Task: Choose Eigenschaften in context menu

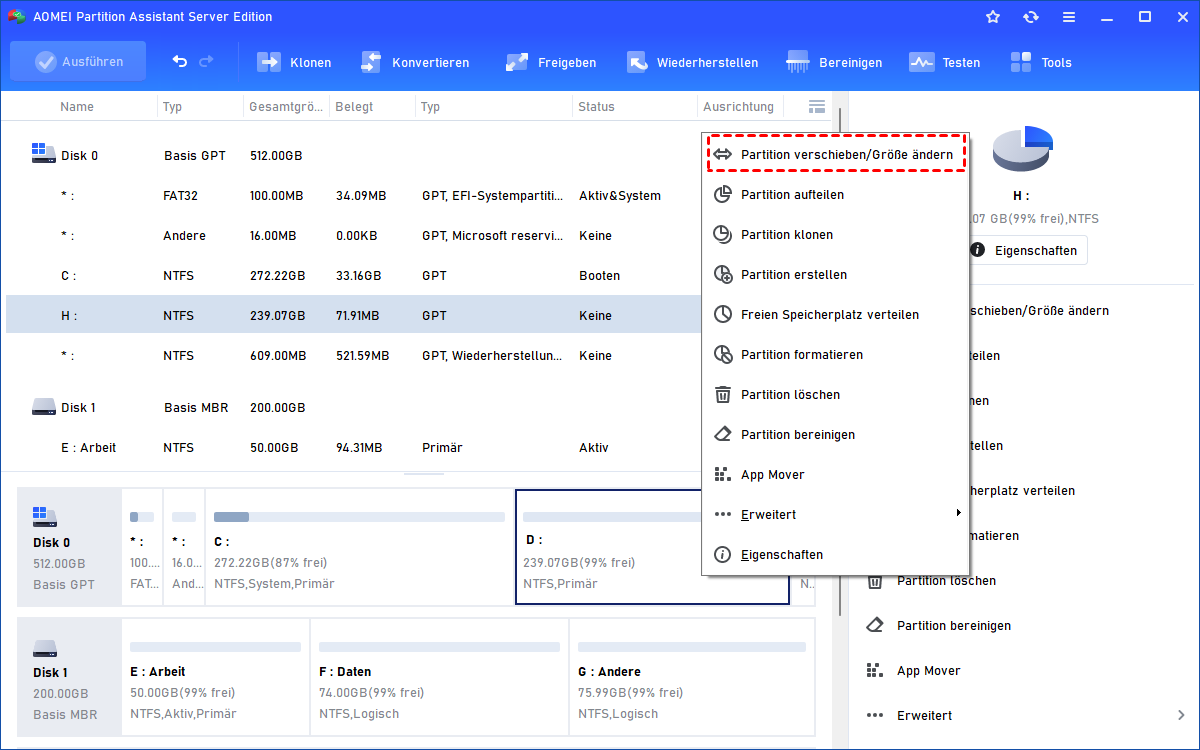Action: [x=836, y=554]
